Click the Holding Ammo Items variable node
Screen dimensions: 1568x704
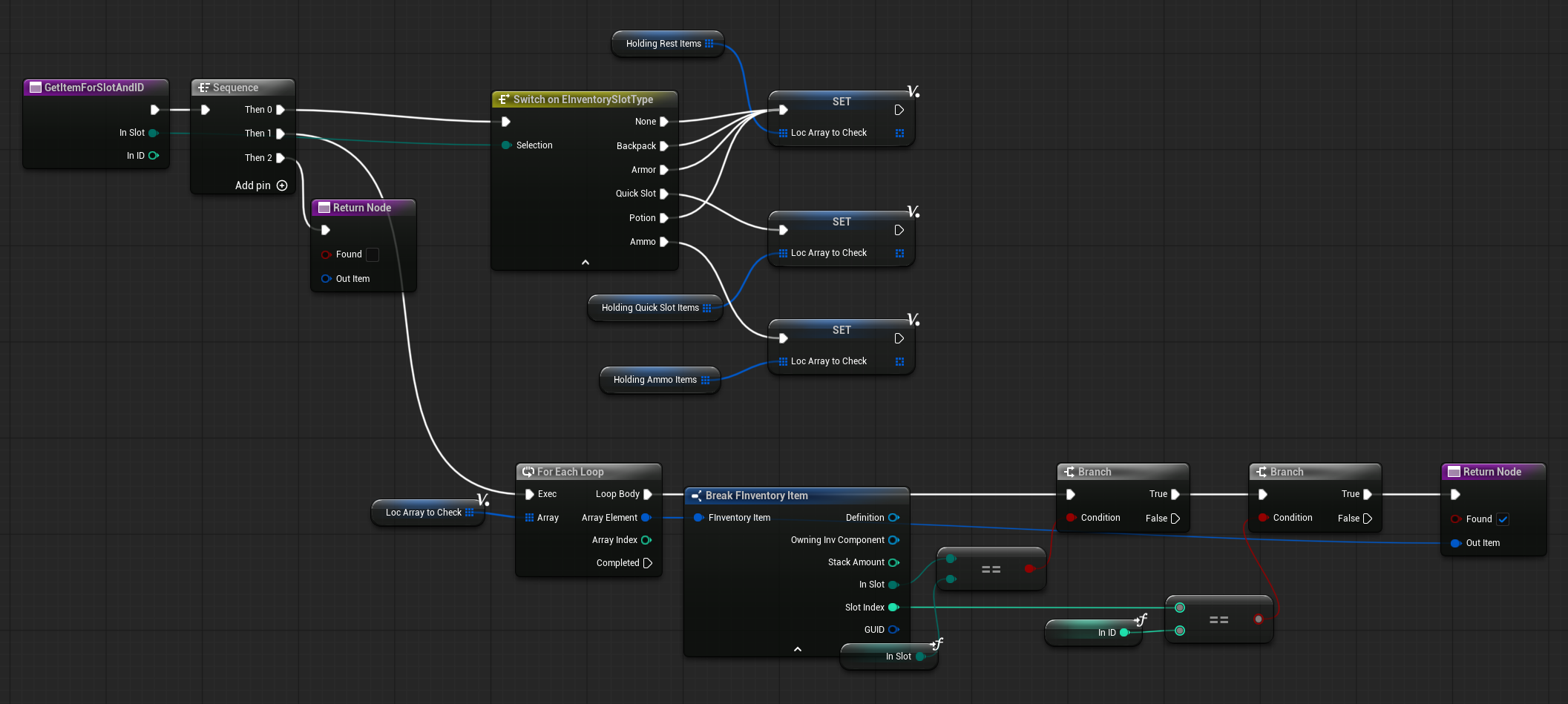pos(655,380)
